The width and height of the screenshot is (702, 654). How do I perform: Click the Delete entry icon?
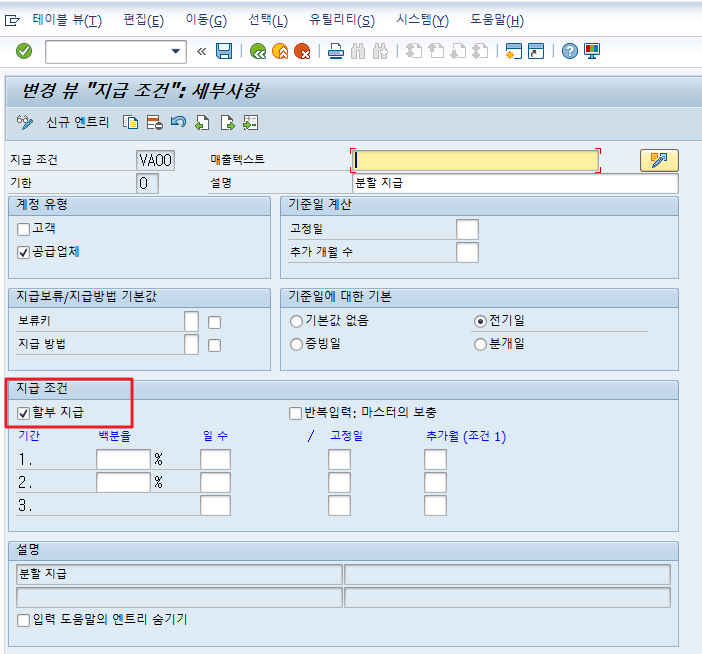[x=154, y=122]
